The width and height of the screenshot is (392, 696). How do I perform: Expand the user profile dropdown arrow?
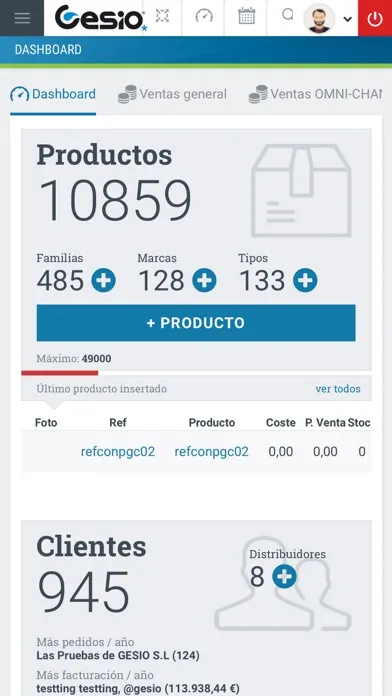coord(348,19)
